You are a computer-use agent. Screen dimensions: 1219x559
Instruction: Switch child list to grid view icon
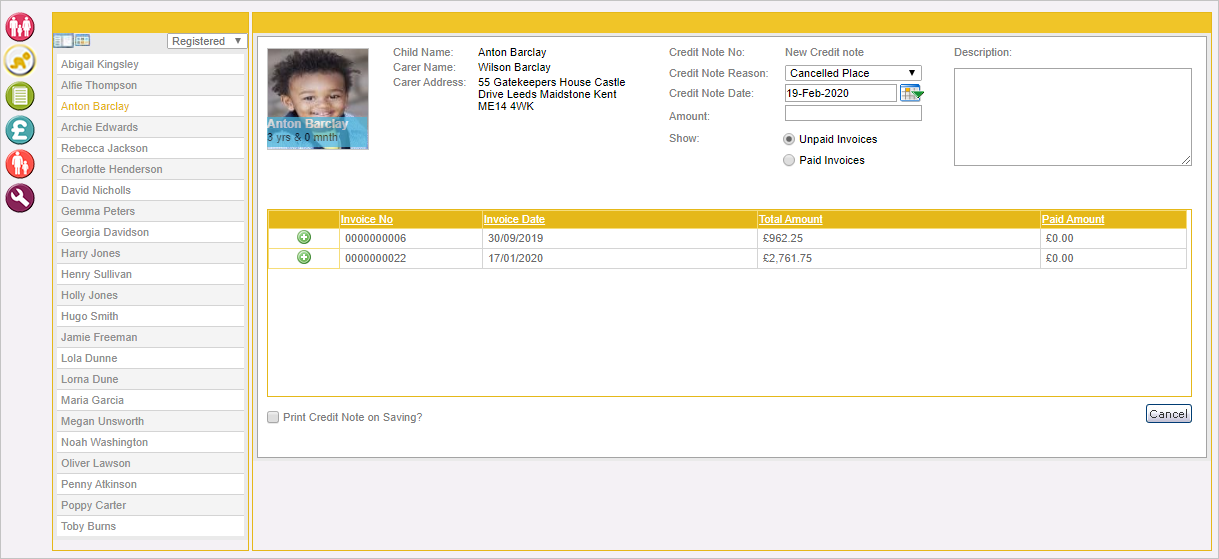pos(82,41)
